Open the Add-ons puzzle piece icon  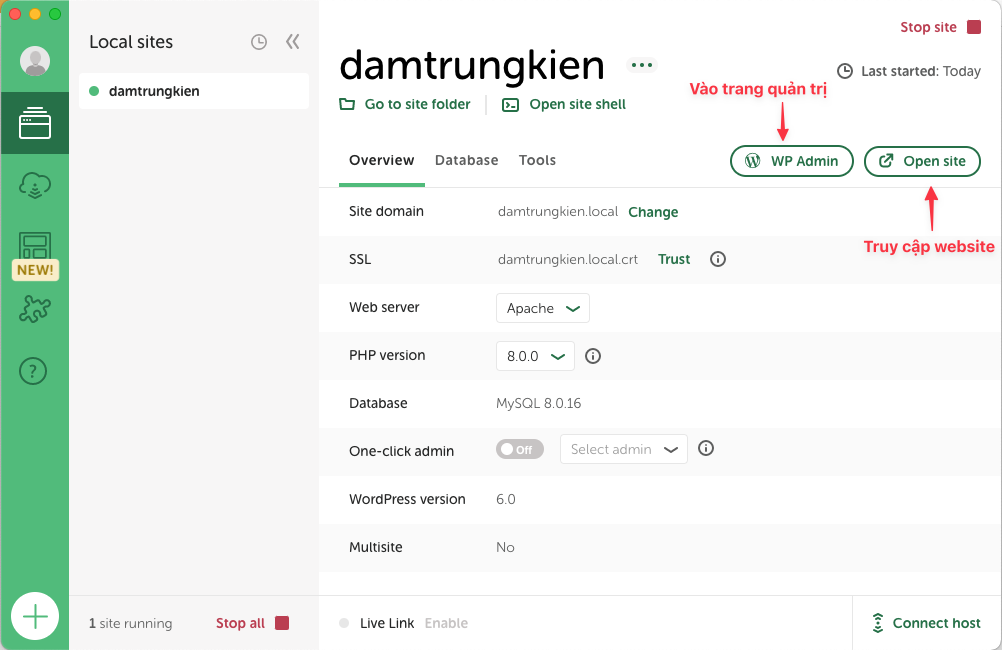tap(35, 309)
